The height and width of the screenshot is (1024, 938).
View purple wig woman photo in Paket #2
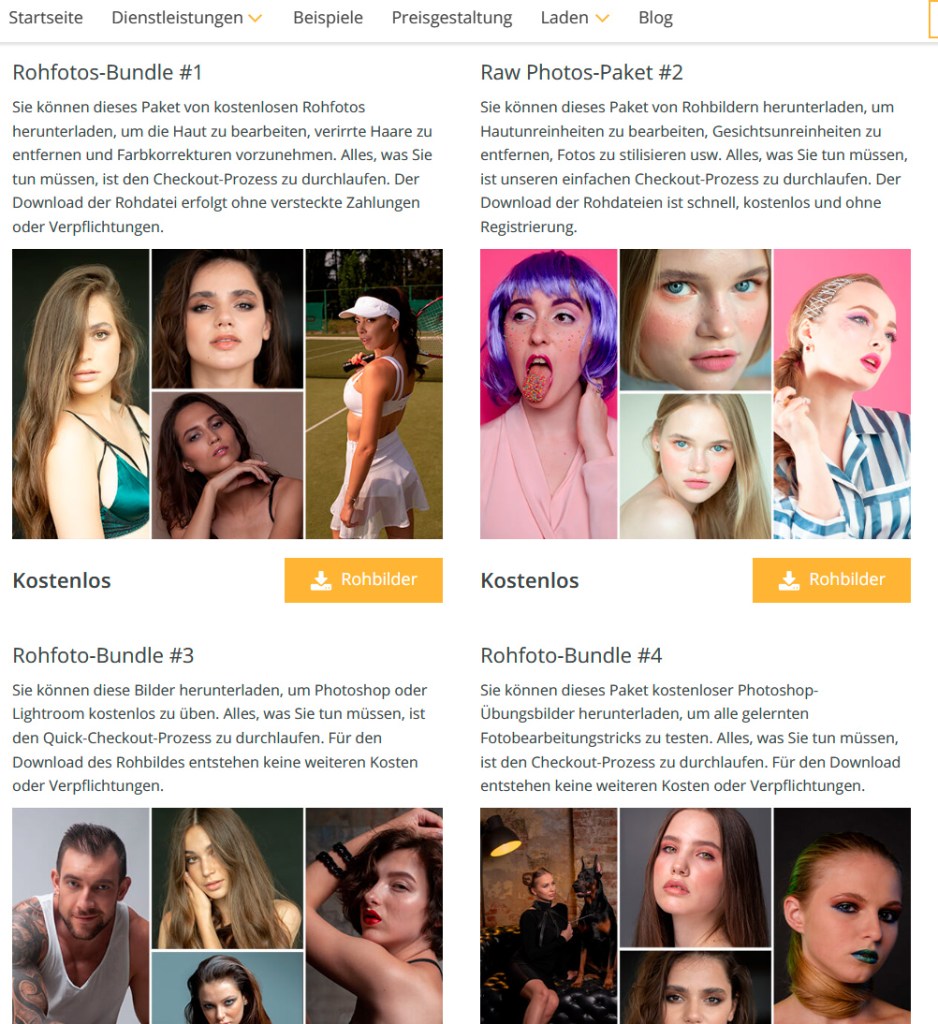[x=549, y=394]
